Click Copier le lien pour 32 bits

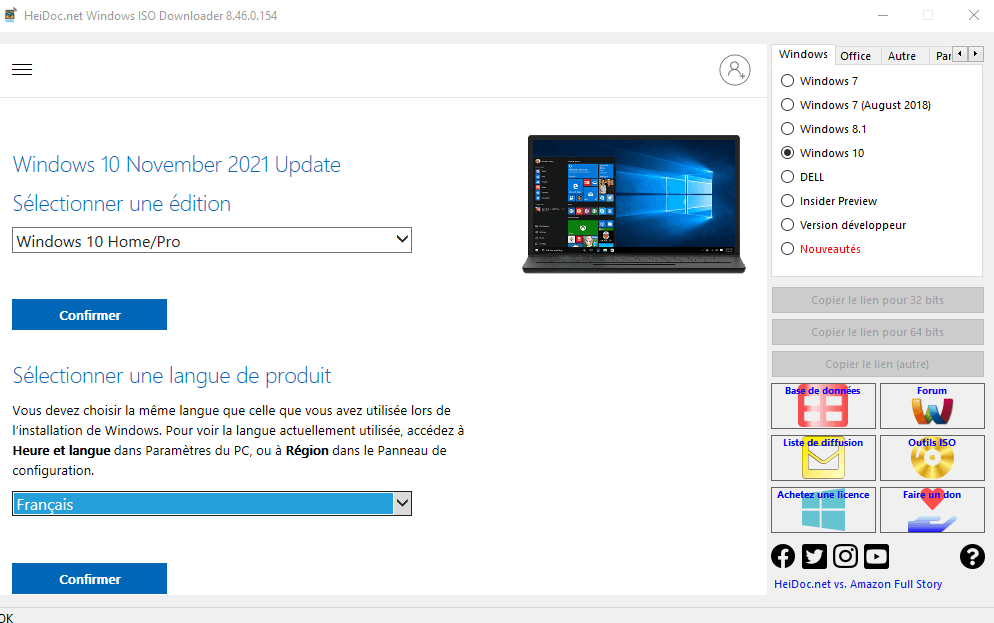(877, 300)
